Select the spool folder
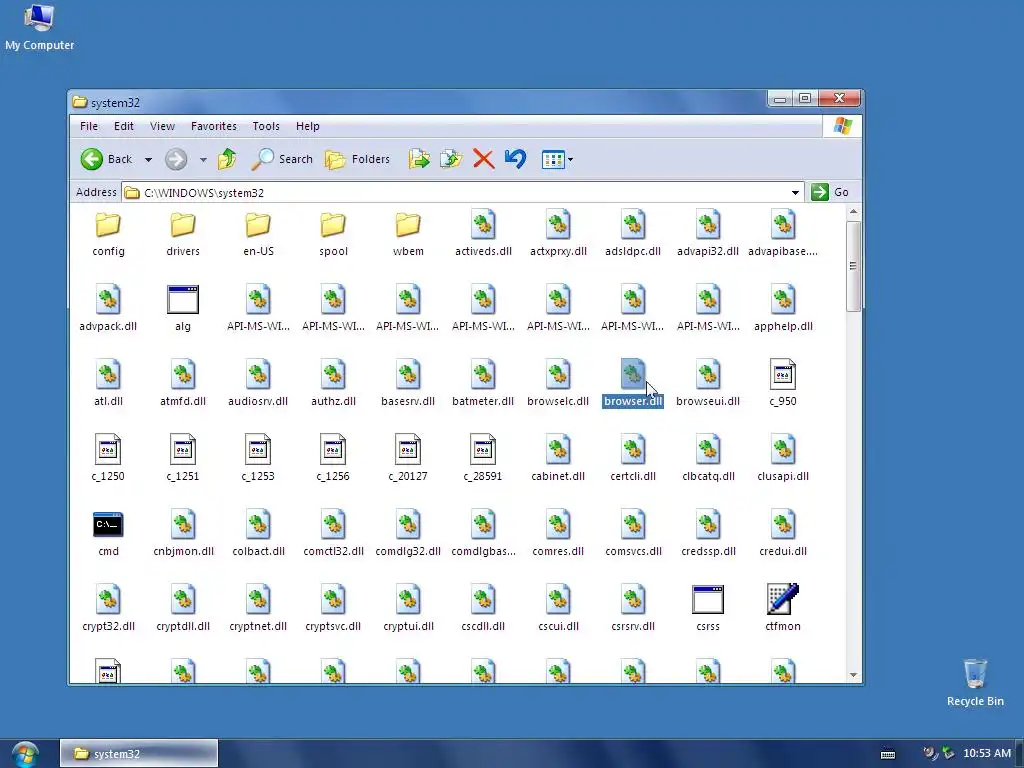Viewport: 1024px width, 768px height. (x=333, y=226)
